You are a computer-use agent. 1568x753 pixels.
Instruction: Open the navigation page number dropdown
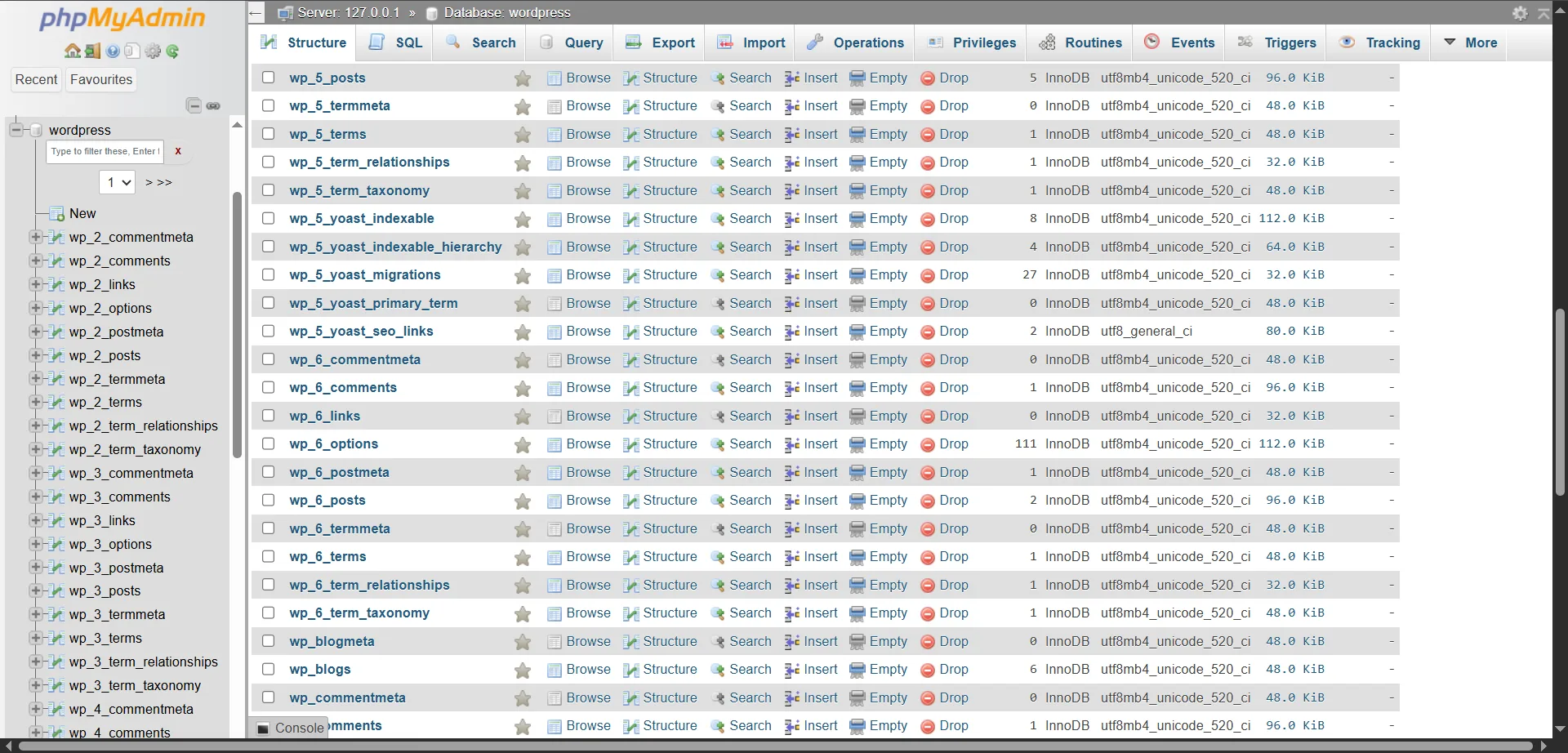click(117, 182)
